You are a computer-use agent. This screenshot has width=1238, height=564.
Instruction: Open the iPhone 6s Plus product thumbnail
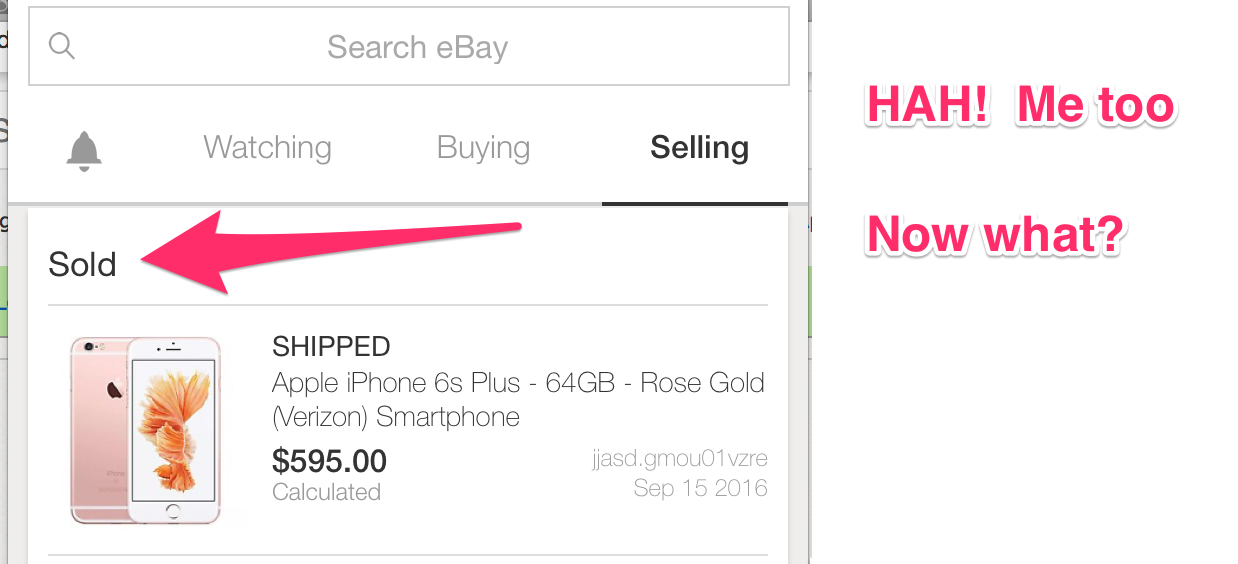(146, 430)
